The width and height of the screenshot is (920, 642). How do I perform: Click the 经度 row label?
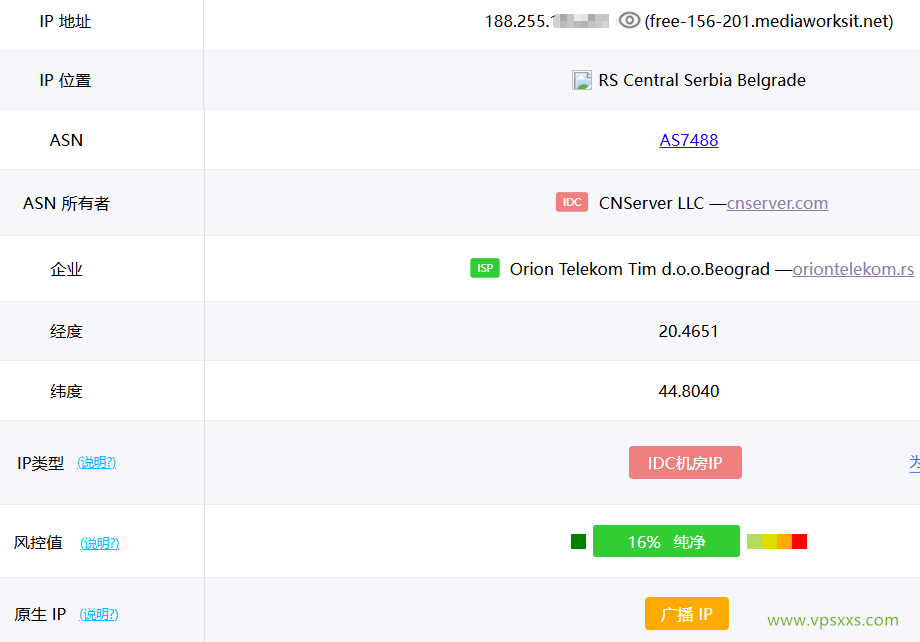pos(66,331)
